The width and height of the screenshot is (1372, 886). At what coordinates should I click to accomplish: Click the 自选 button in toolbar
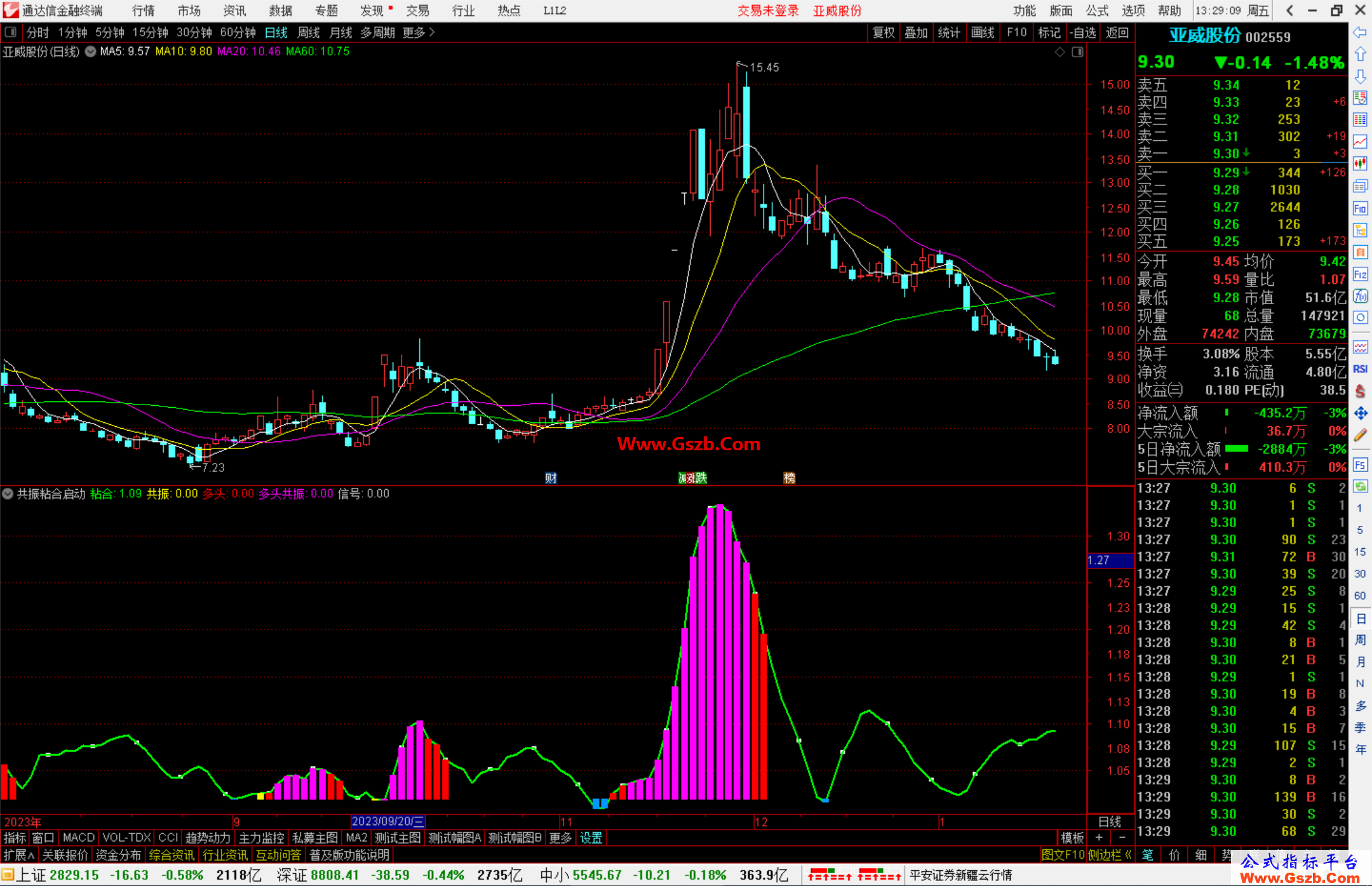tap(1082, 32)
